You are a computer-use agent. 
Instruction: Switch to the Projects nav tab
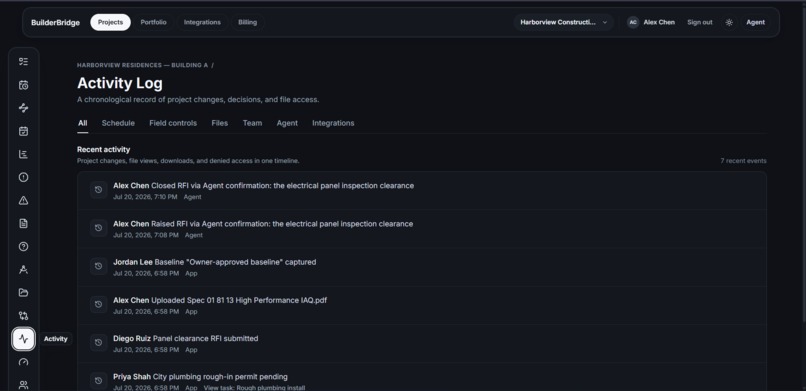pos(111,22)
